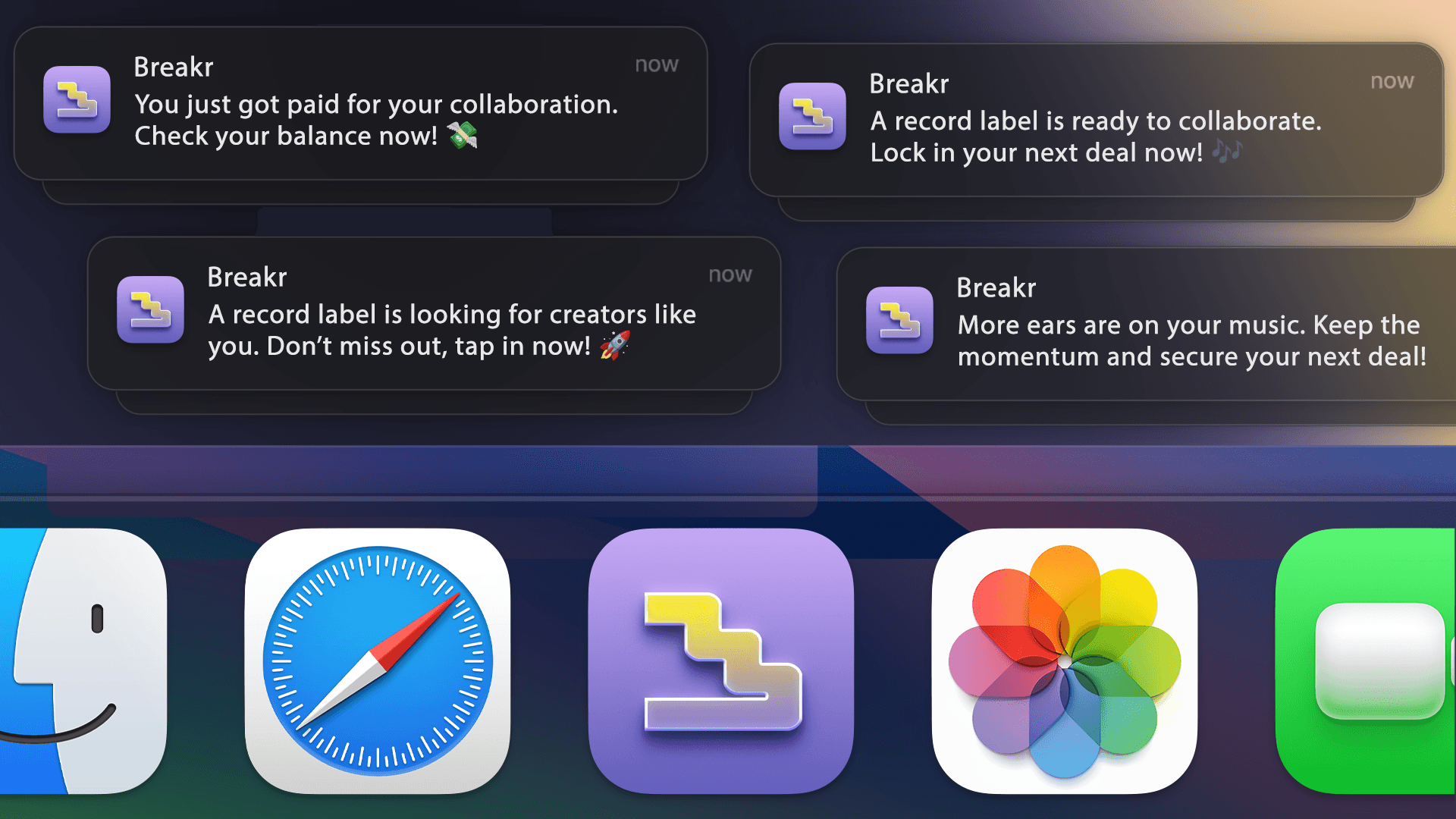Open 'Don't miss out, tap in' notification
The width and height of the screenshot is (1456, 819).
(451, 330)
